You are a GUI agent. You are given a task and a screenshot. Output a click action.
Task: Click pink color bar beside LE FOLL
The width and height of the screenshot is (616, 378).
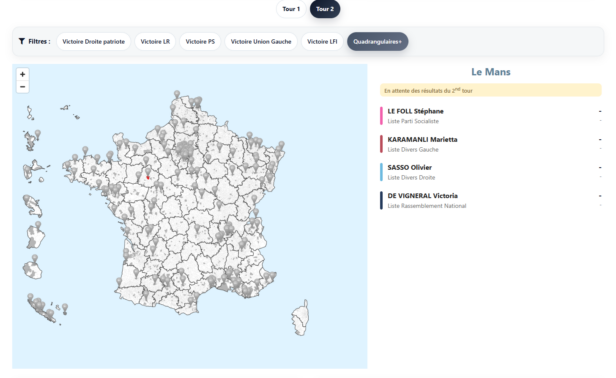click(381, 116)
